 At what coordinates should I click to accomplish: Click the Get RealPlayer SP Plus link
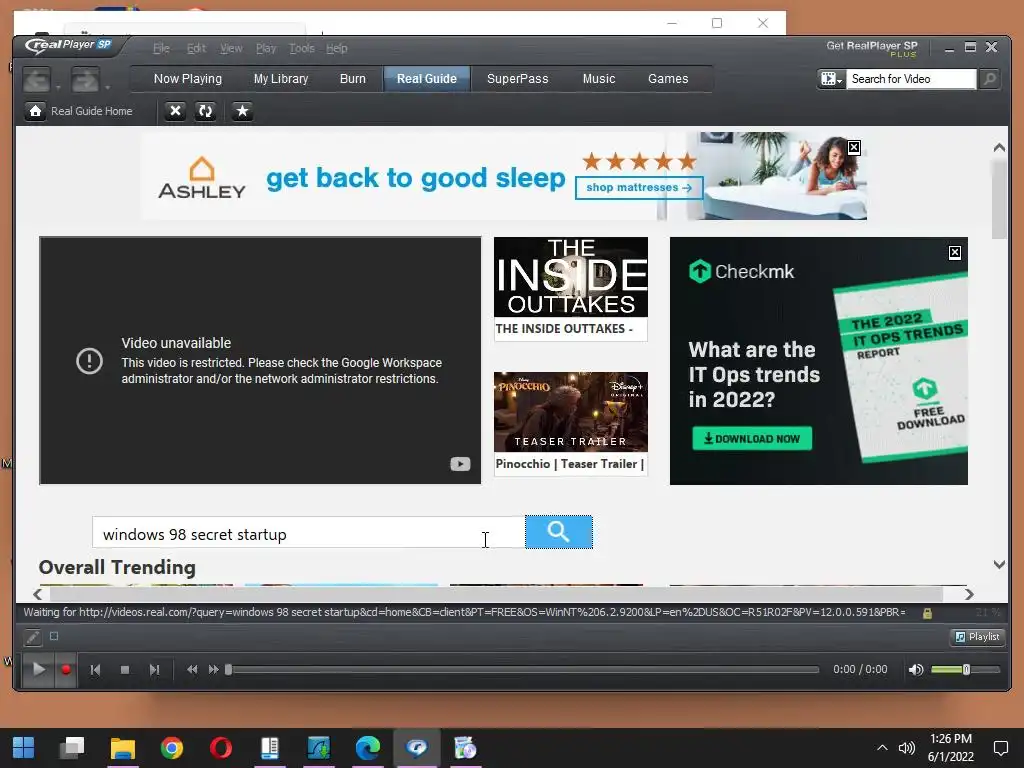click(x=872, y=48)
